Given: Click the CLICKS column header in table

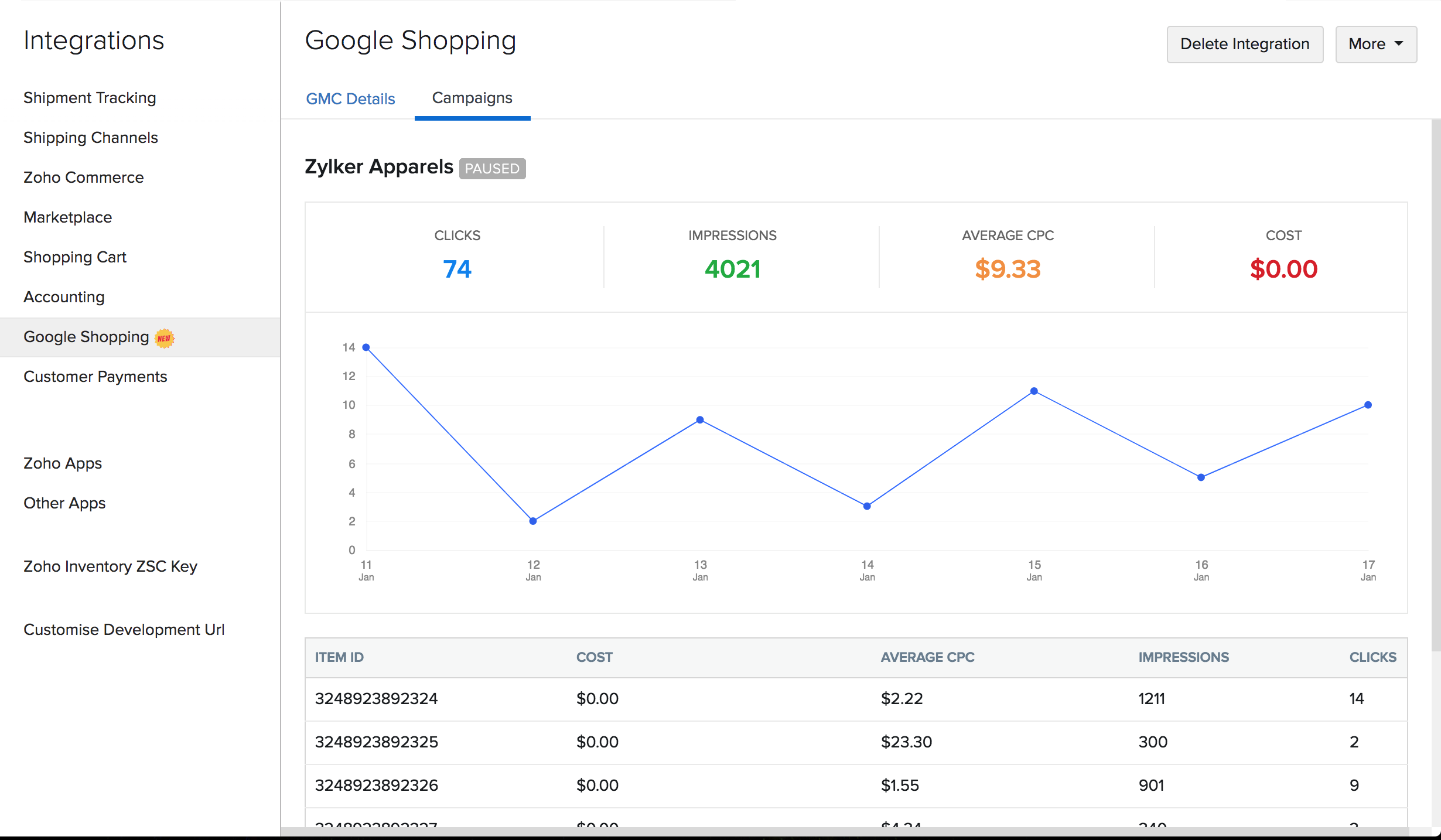Looking at the screenshot, I should [x=1373, y=657].
